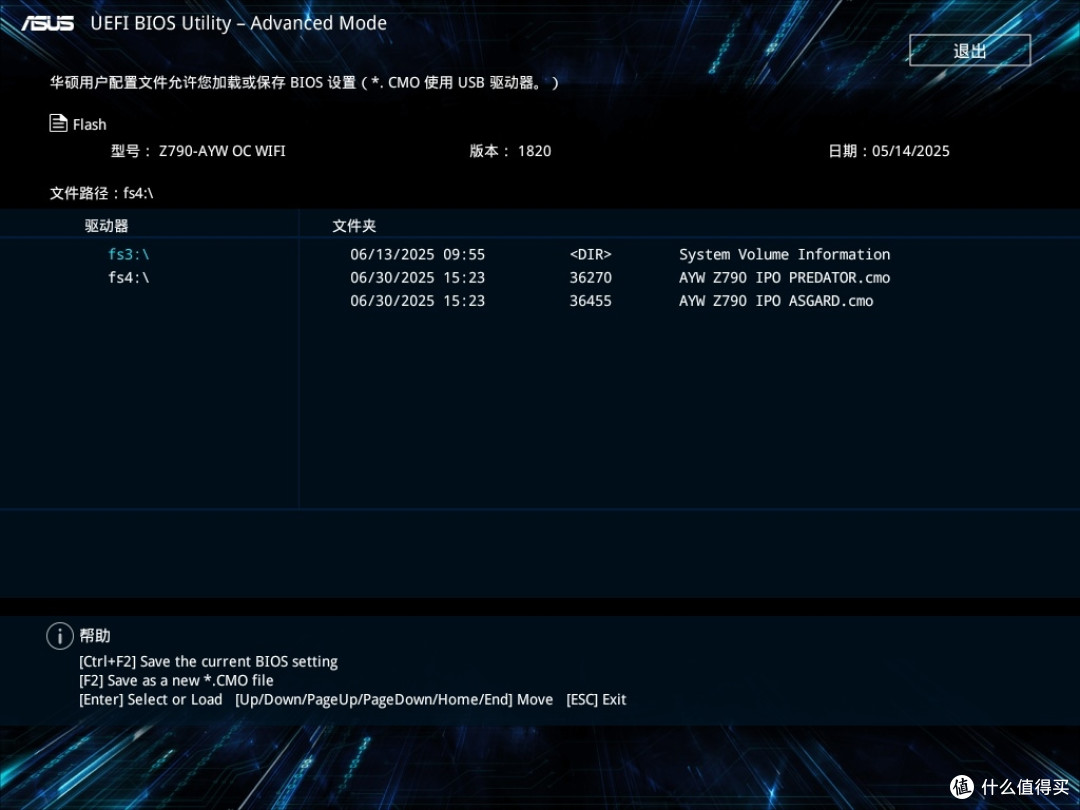The width and height of the screenshot is (1080, 810).
Task: Click the Flash document icon
Action: click(59, 123)
